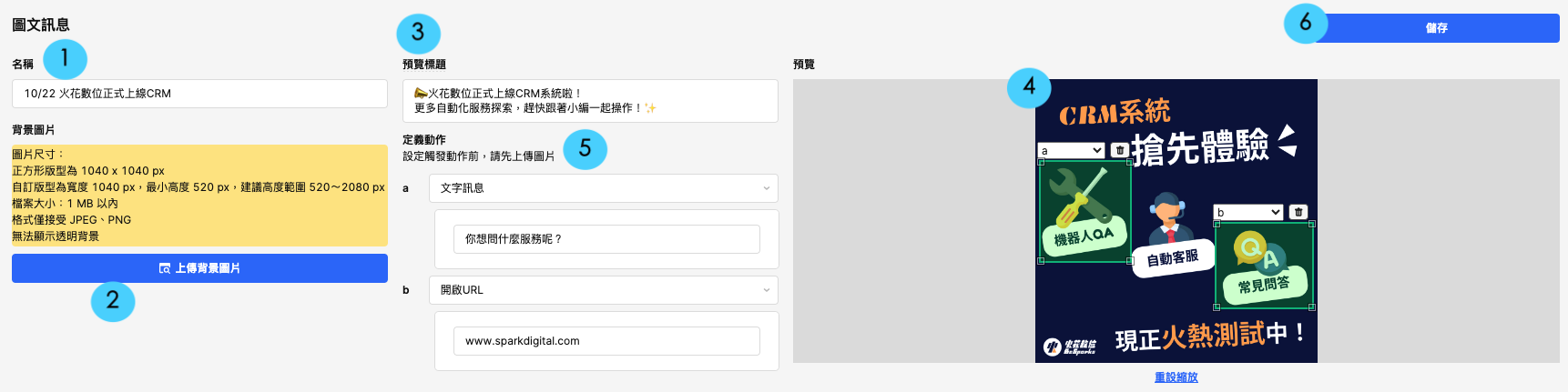Viewport: 1568px width, 392px height.
Task: Click the www.sparkdigital.com URL field
Action: [606, 341]
